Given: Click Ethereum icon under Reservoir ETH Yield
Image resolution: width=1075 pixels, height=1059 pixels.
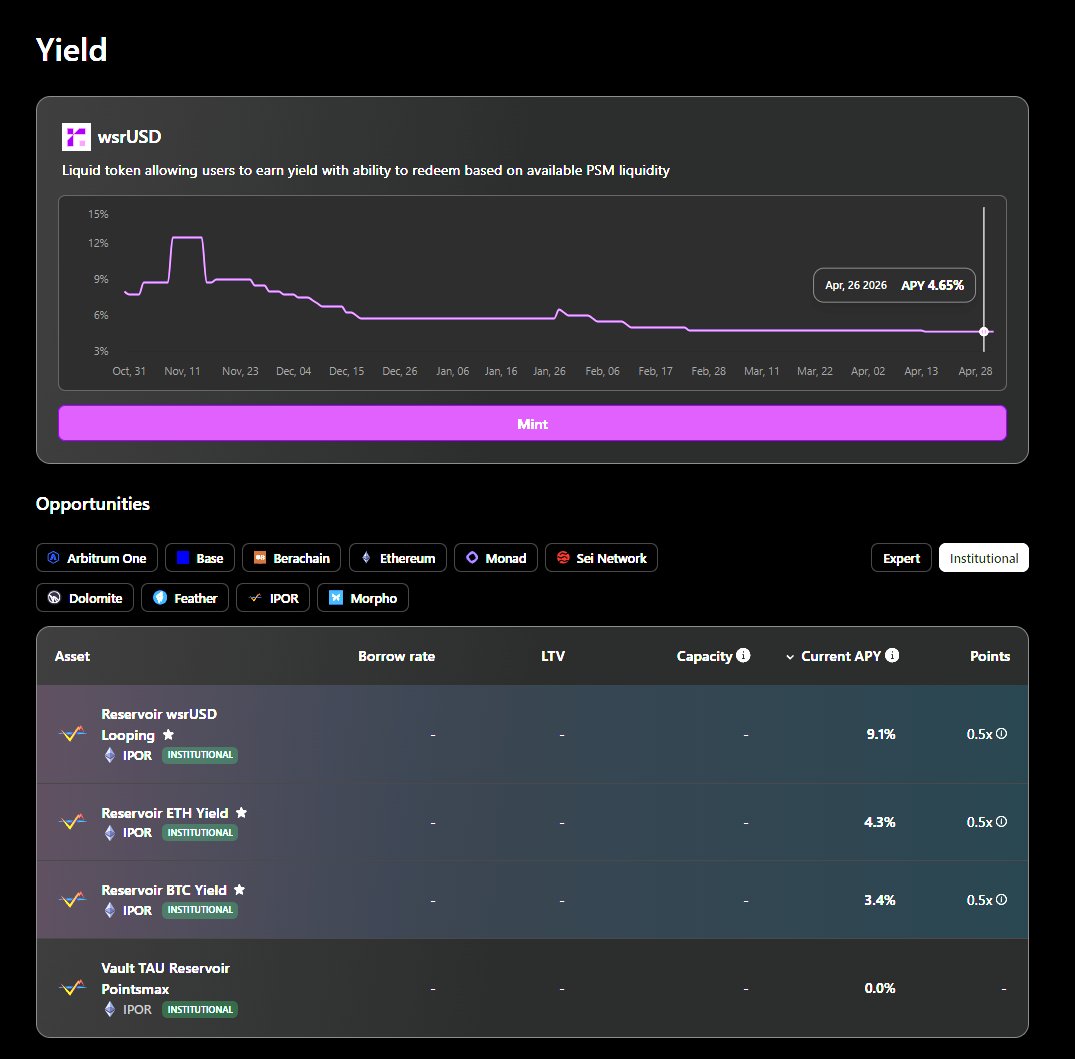Looking at the screenshot, I should pyautogui.click(x=110, y=832).
